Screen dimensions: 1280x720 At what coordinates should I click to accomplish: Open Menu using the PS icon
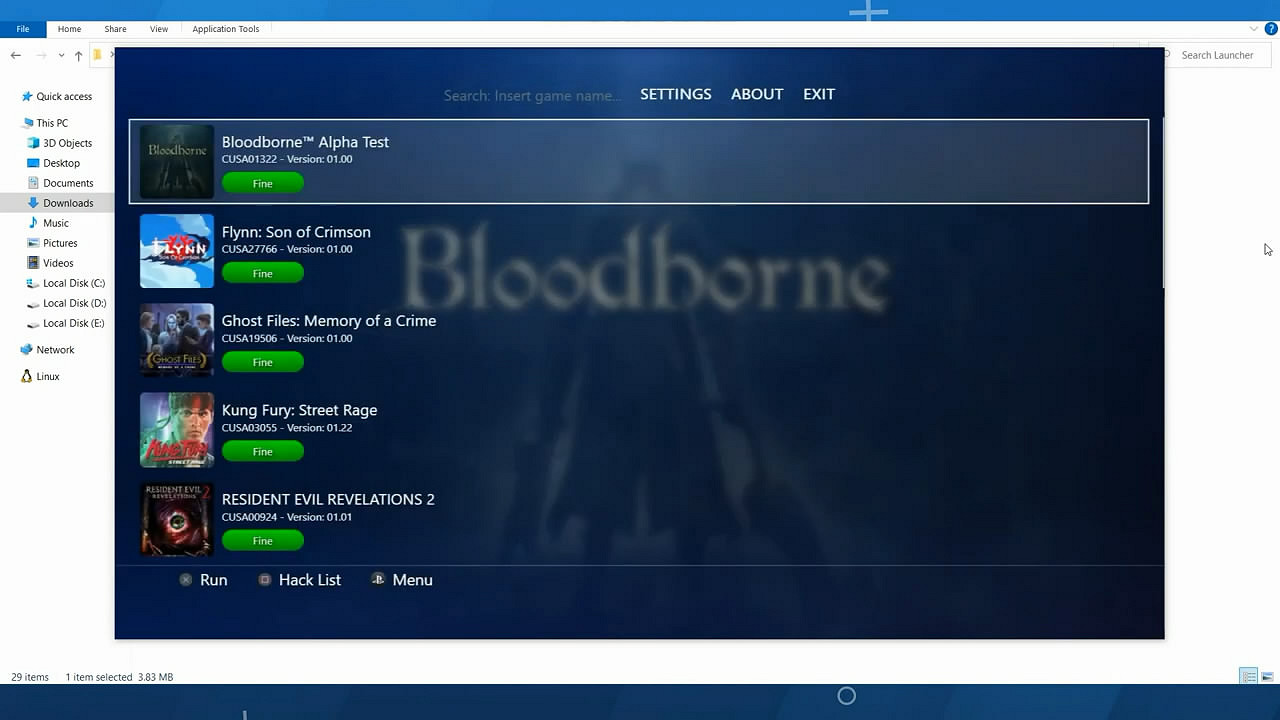pyautogui.click(x=378, y=580)
